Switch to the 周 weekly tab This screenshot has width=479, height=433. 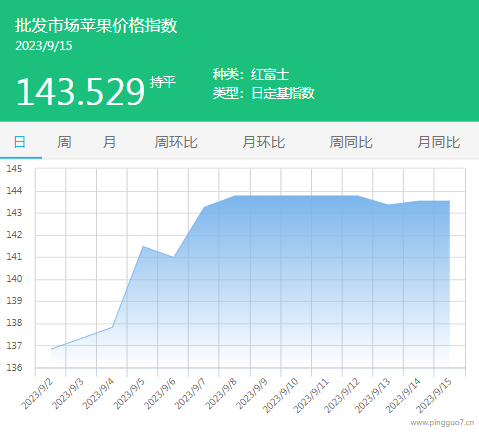coord(64,142)
